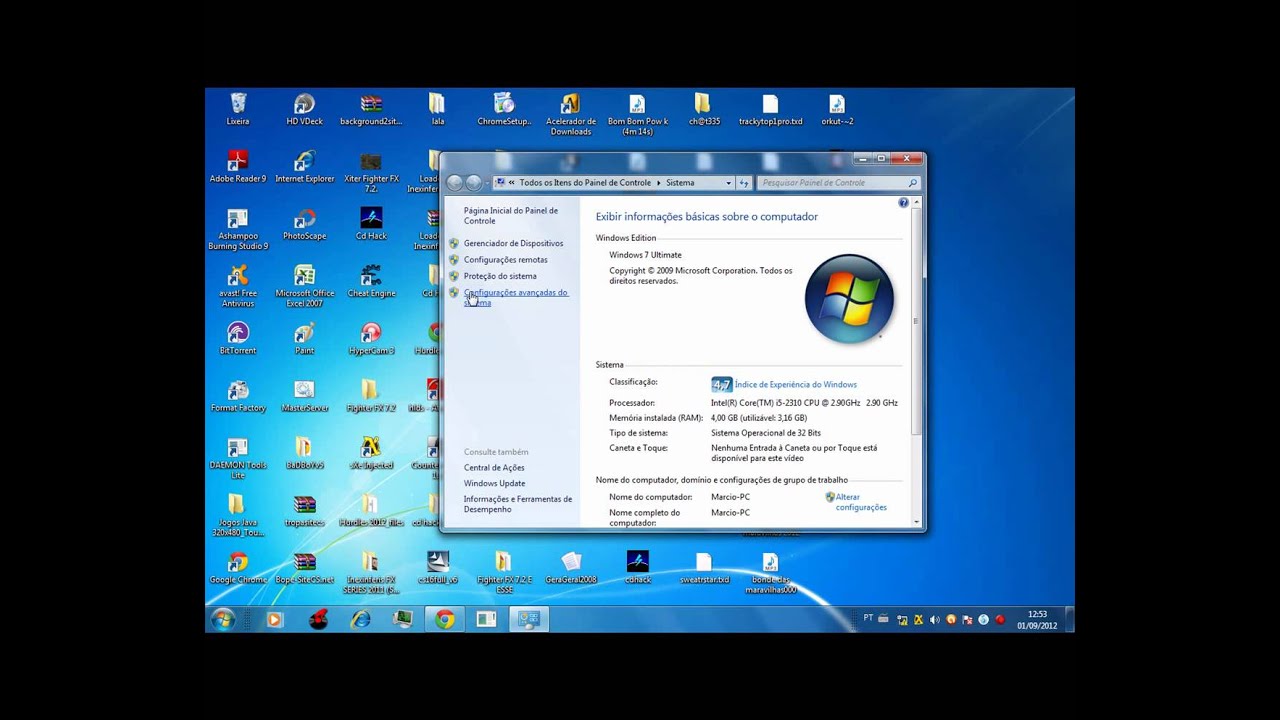Open the HD VDeck desktop shortcut

[x=305, y=109]
